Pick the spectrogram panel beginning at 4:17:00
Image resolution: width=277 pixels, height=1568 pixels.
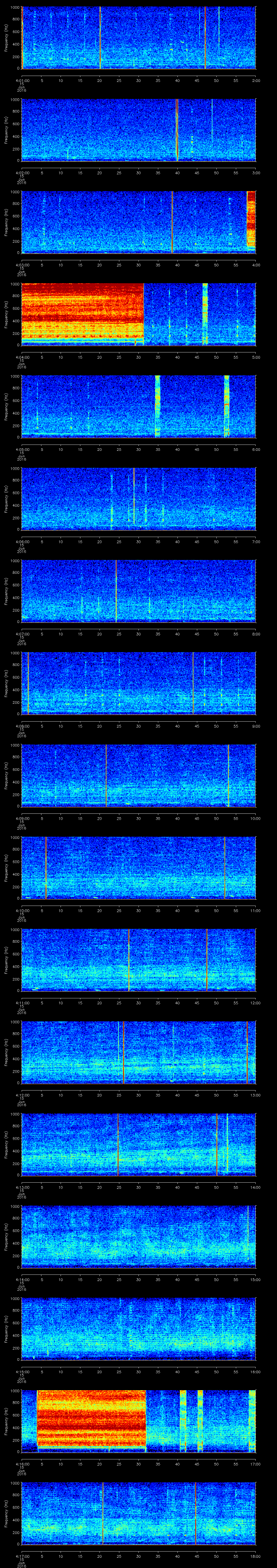click(139, 1513)
